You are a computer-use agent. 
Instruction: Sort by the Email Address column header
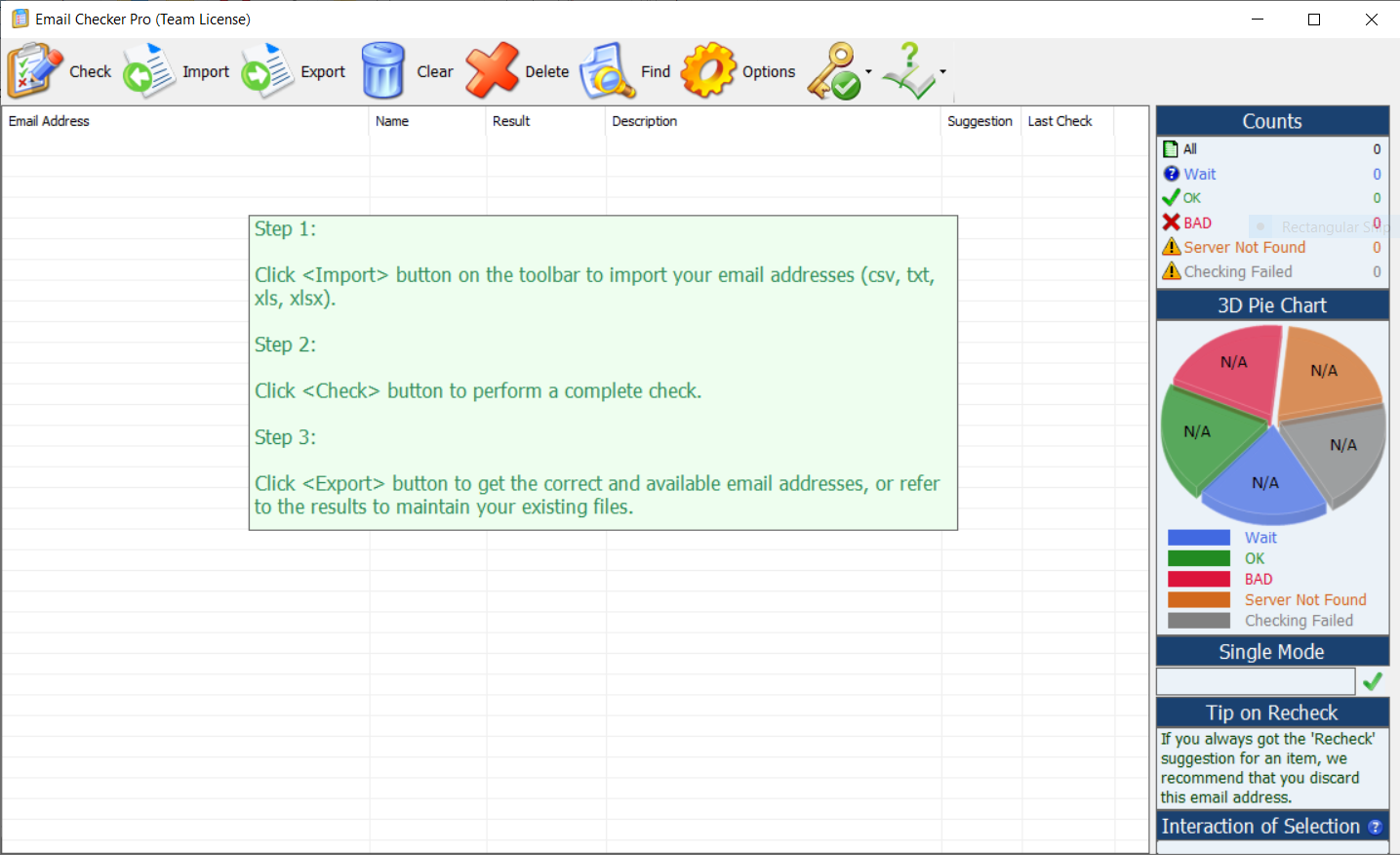[x=185, y=121]
